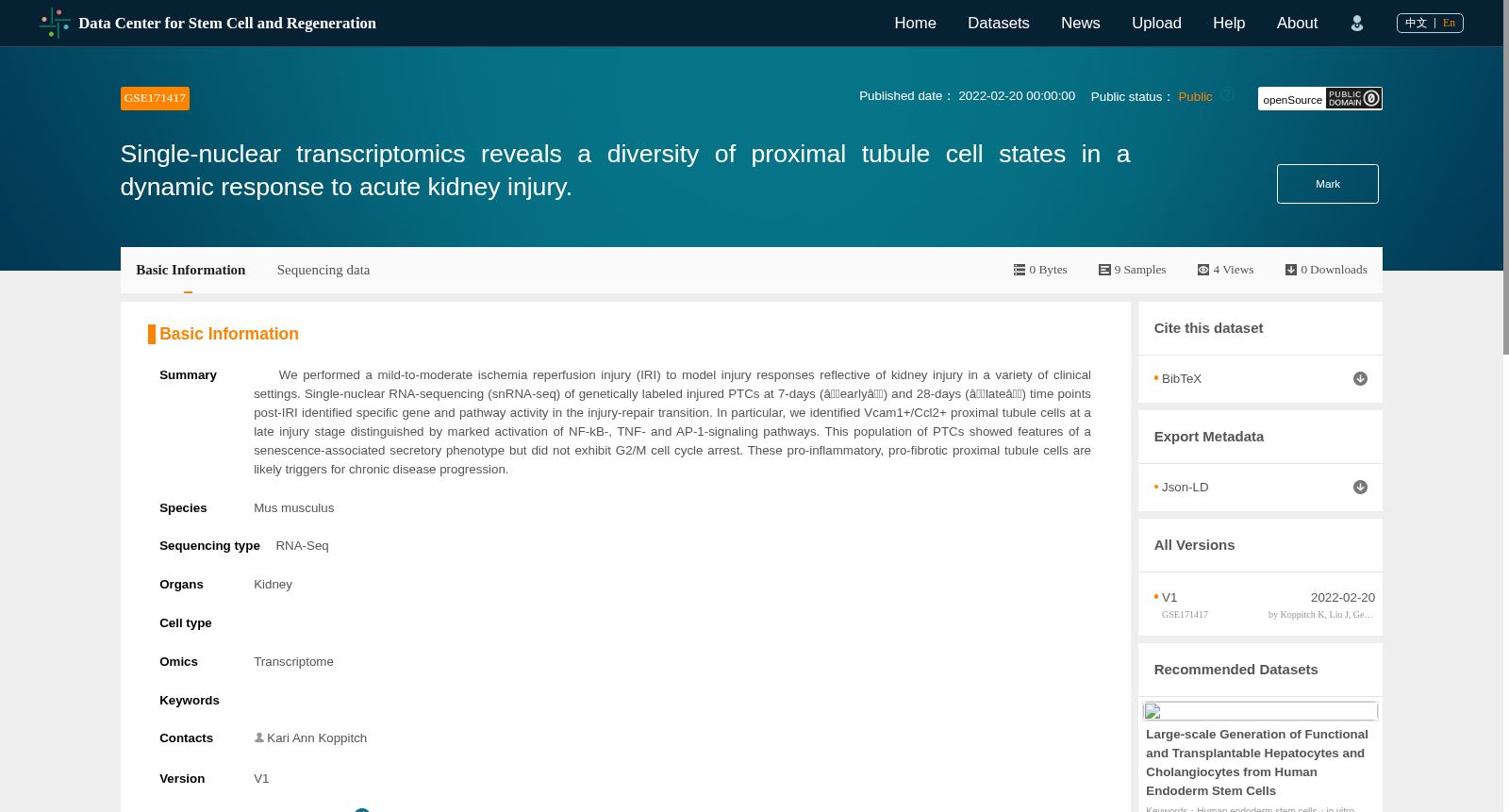Click the GSE171417 accession badge
1509x812 pixels.
(x=155, y=98)
